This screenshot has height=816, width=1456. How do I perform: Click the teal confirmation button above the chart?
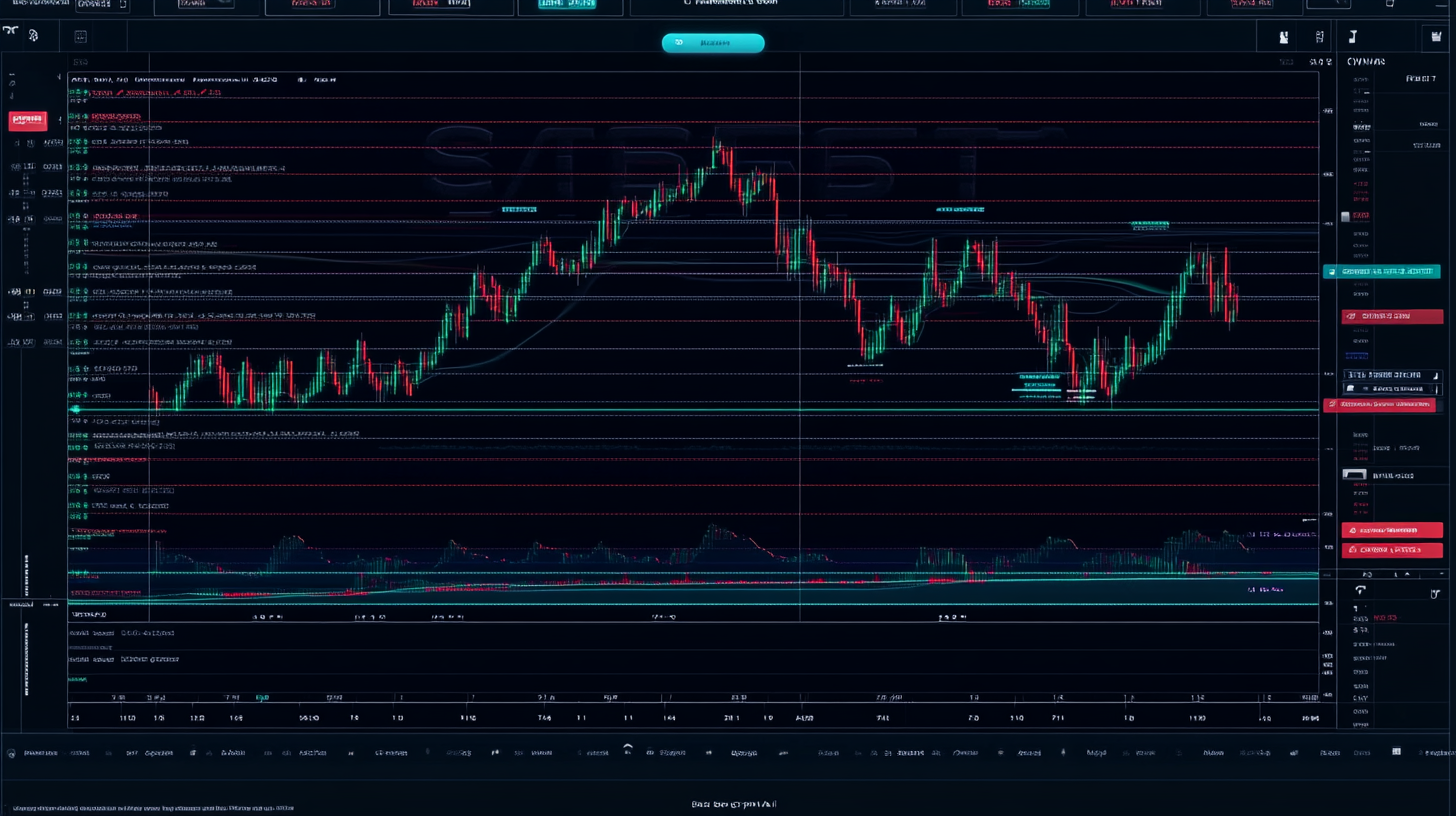[712, 43]
